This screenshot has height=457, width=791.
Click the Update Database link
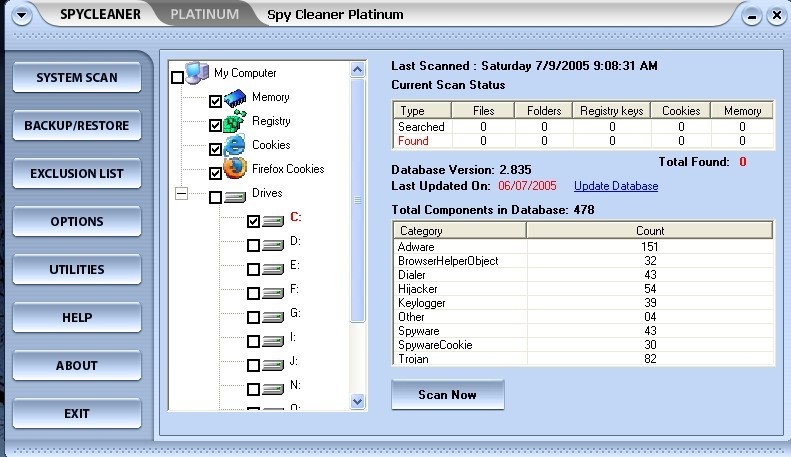[x=616, y=186]
